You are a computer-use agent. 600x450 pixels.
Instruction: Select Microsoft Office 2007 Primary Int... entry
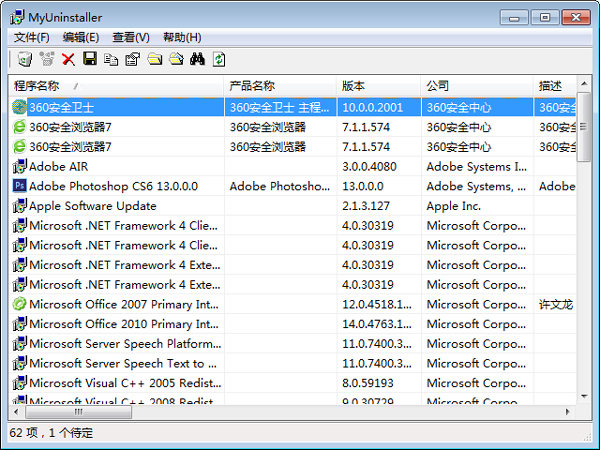tap(124, 304)
